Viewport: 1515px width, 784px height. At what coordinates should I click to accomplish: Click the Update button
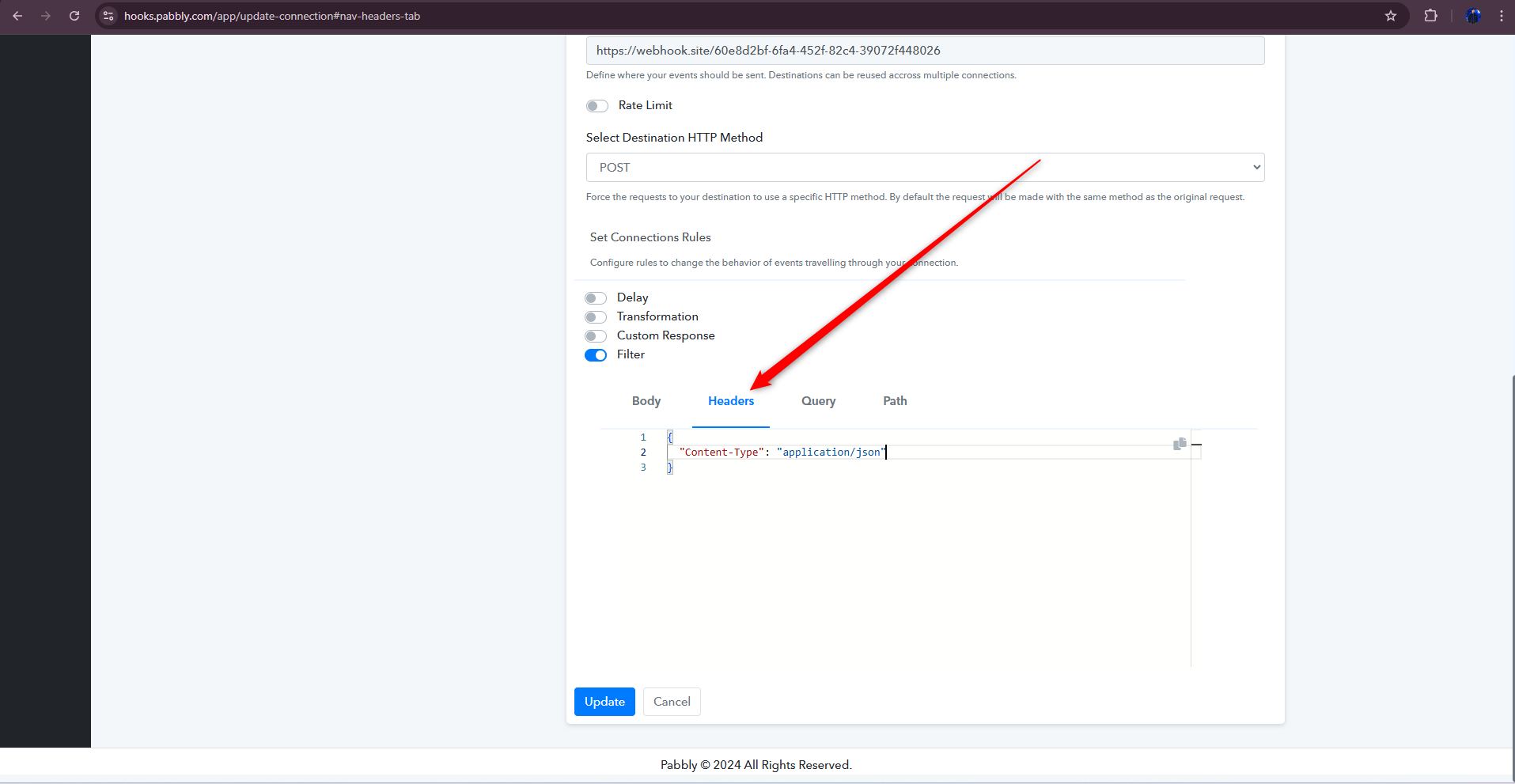(x=604, y=702)
